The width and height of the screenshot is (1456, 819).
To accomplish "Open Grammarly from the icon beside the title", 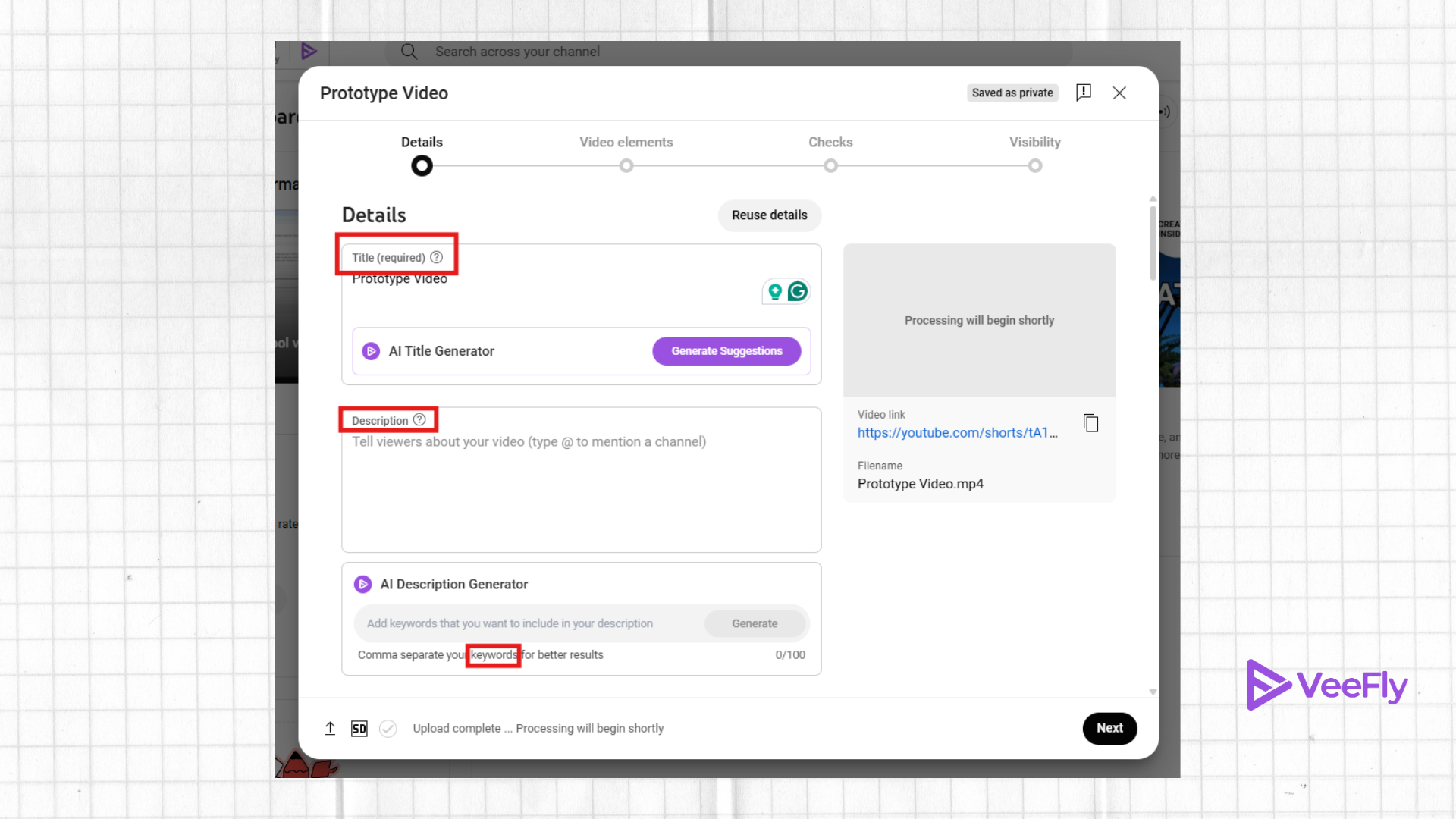I will (x=797, y=291).
